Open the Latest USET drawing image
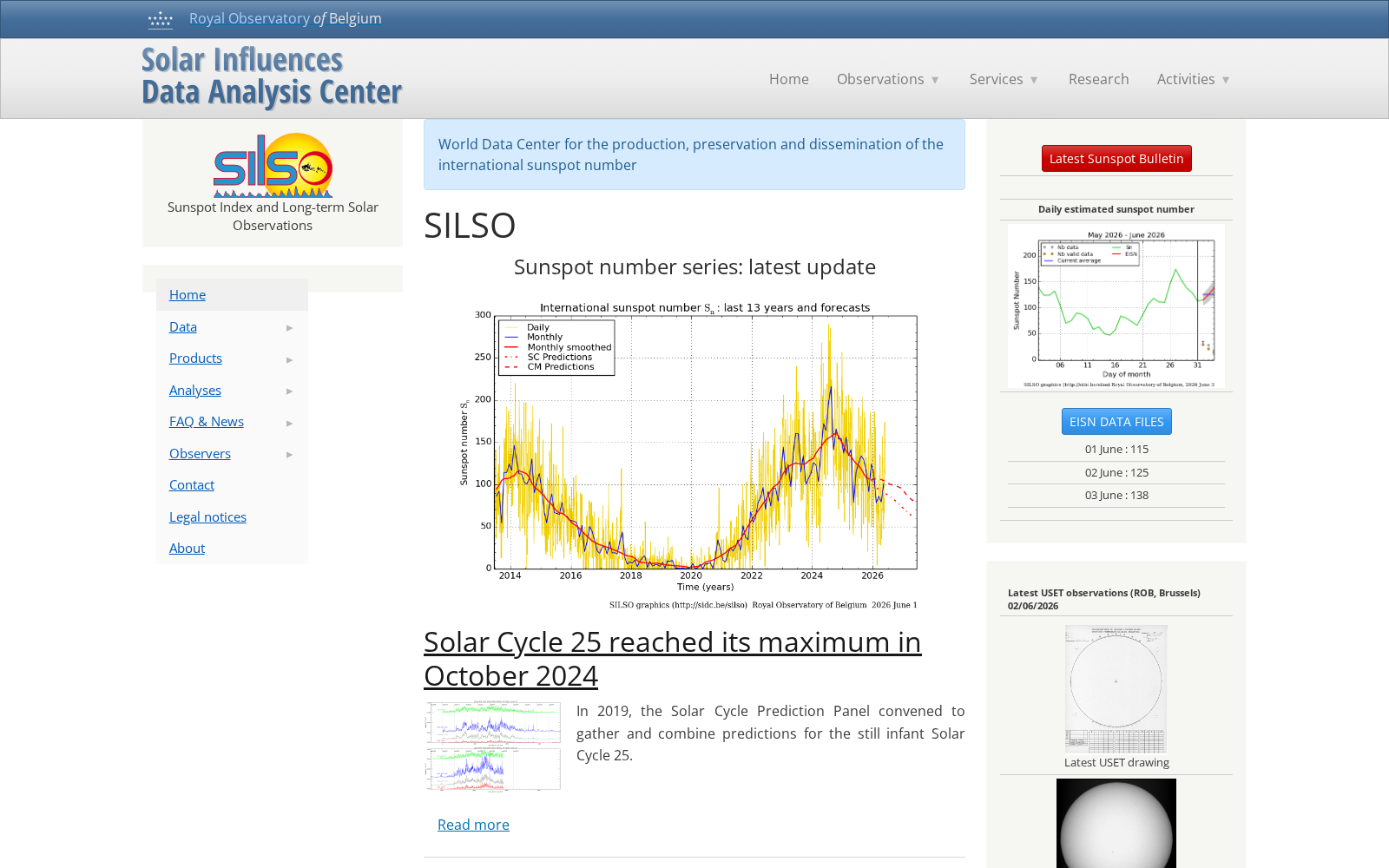The image size is (1389, 868). click(1116, 689)
